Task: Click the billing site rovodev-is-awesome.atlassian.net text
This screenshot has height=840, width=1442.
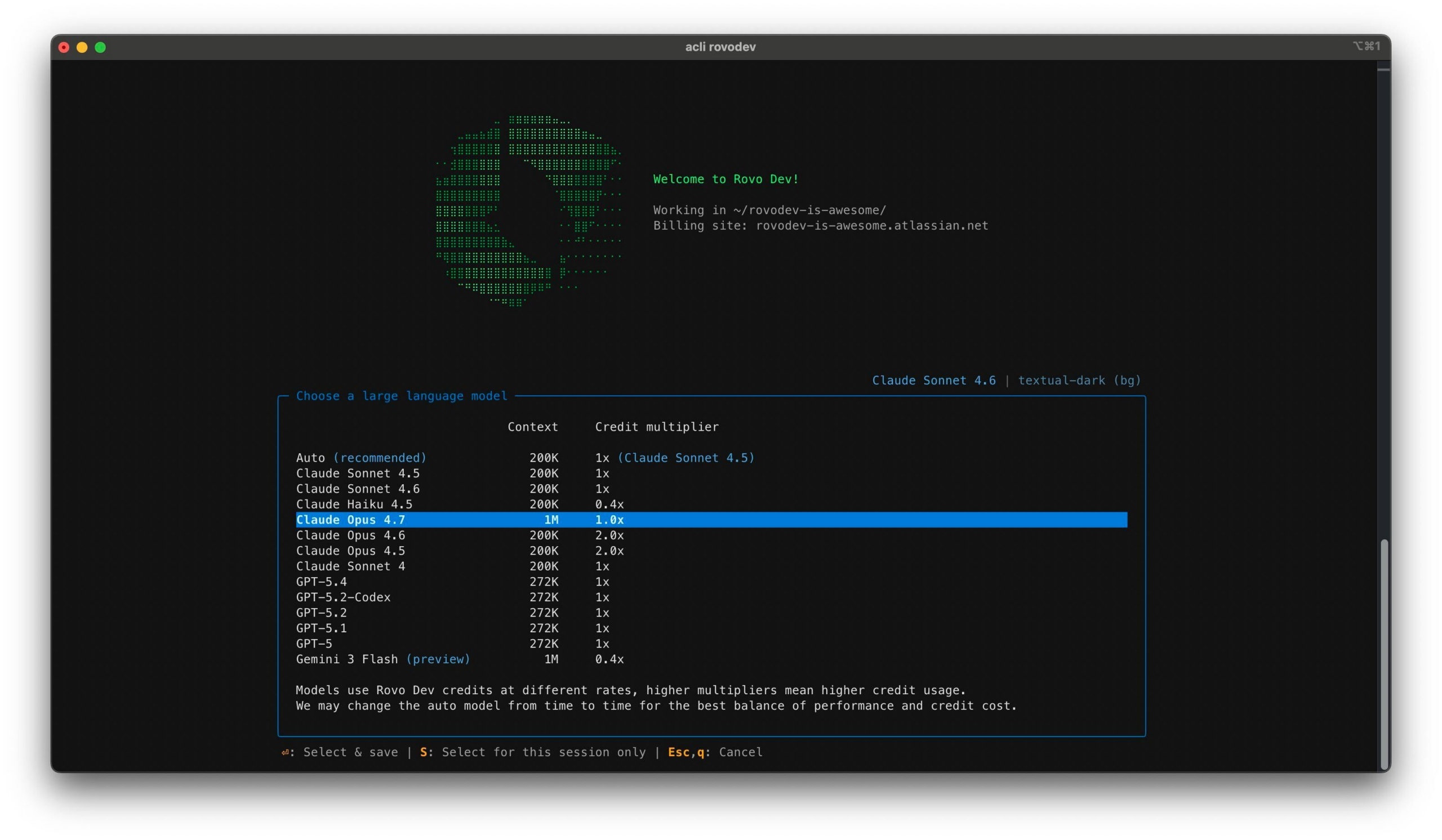Action: 871,225
